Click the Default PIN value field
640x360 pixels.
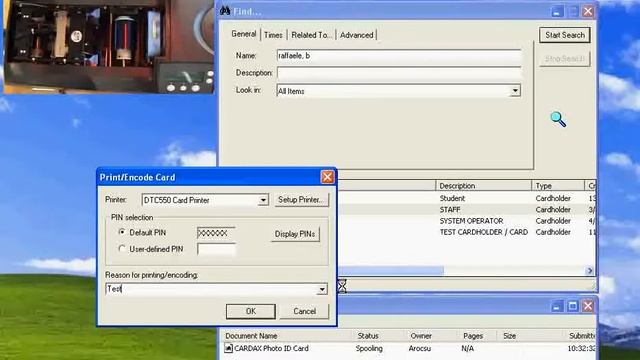(216, 233)
